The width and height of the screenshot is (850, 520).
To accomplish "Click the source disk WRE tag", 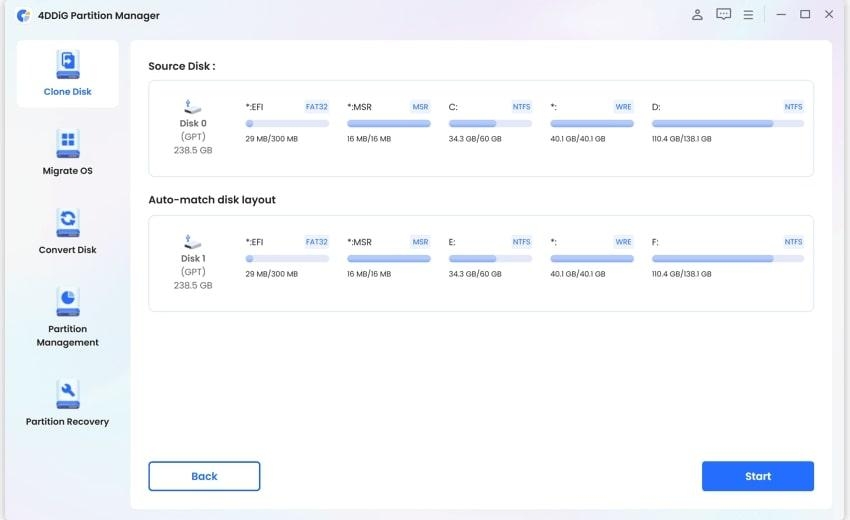I will pyautogui.click(x=623, y=107).
